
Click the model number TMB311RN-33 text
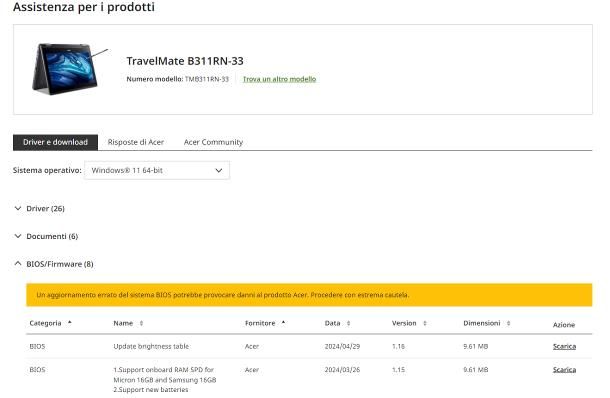coord(207,79)
